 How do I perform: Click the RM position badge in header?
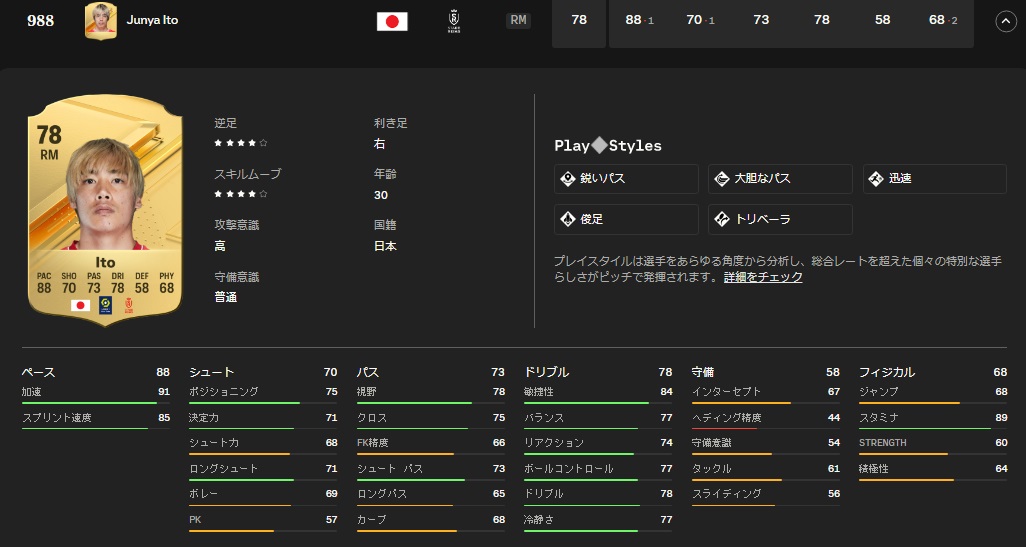point(518,20)
